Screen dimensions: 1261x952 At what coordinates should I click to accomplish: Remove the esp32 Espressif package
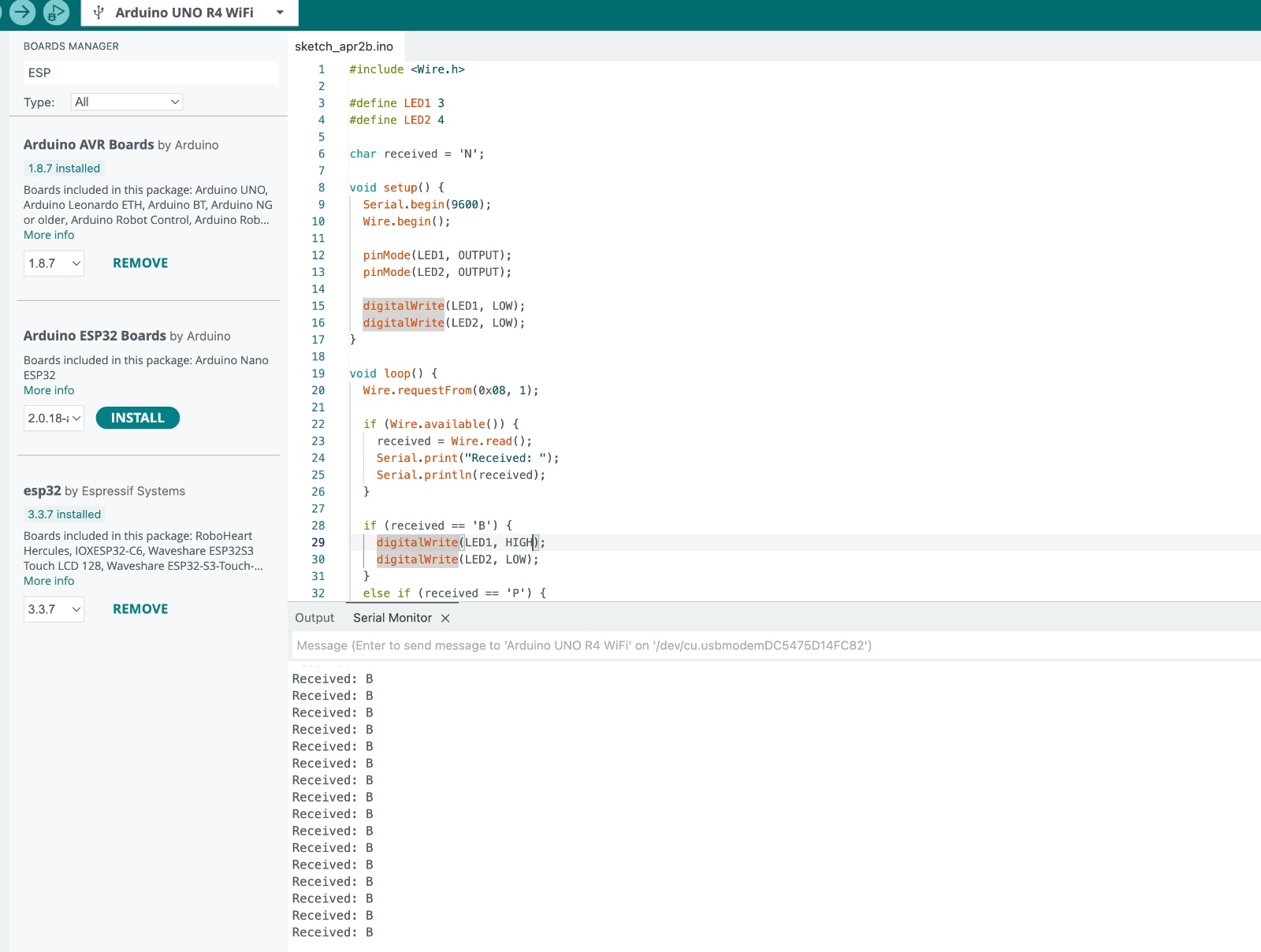pos(140,609)
